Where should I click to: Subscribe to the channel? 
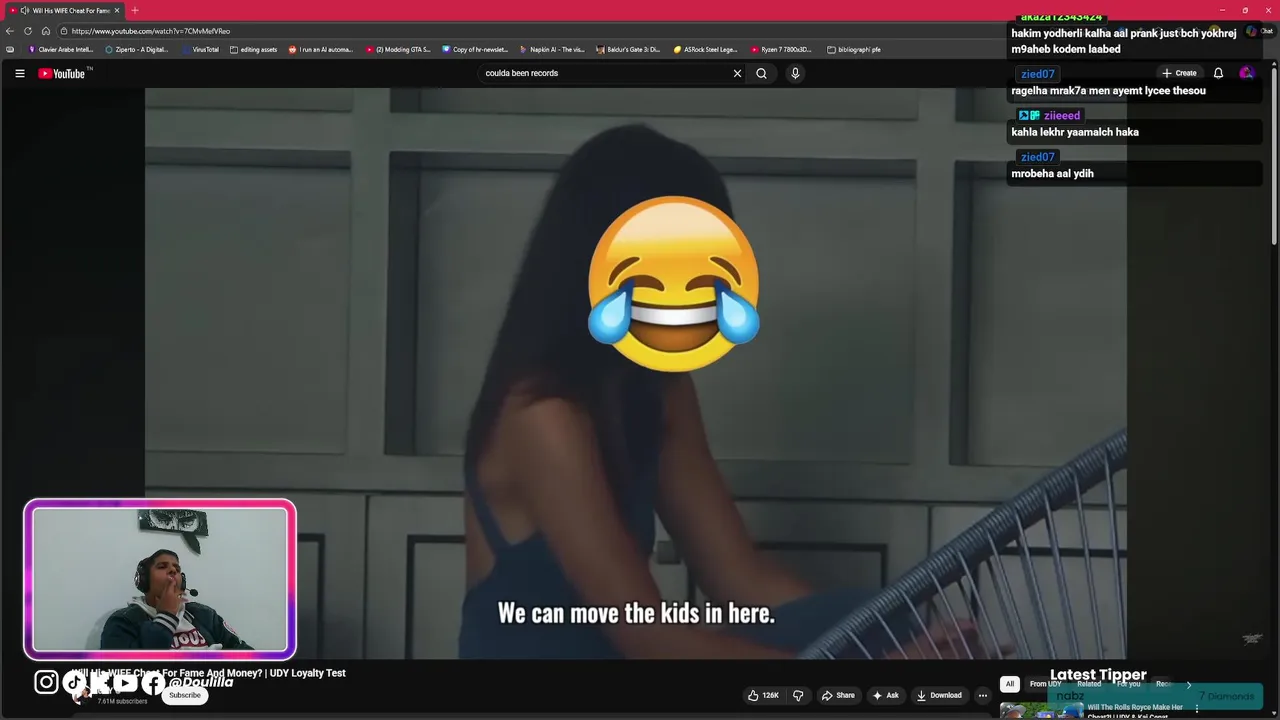(184, 695)
